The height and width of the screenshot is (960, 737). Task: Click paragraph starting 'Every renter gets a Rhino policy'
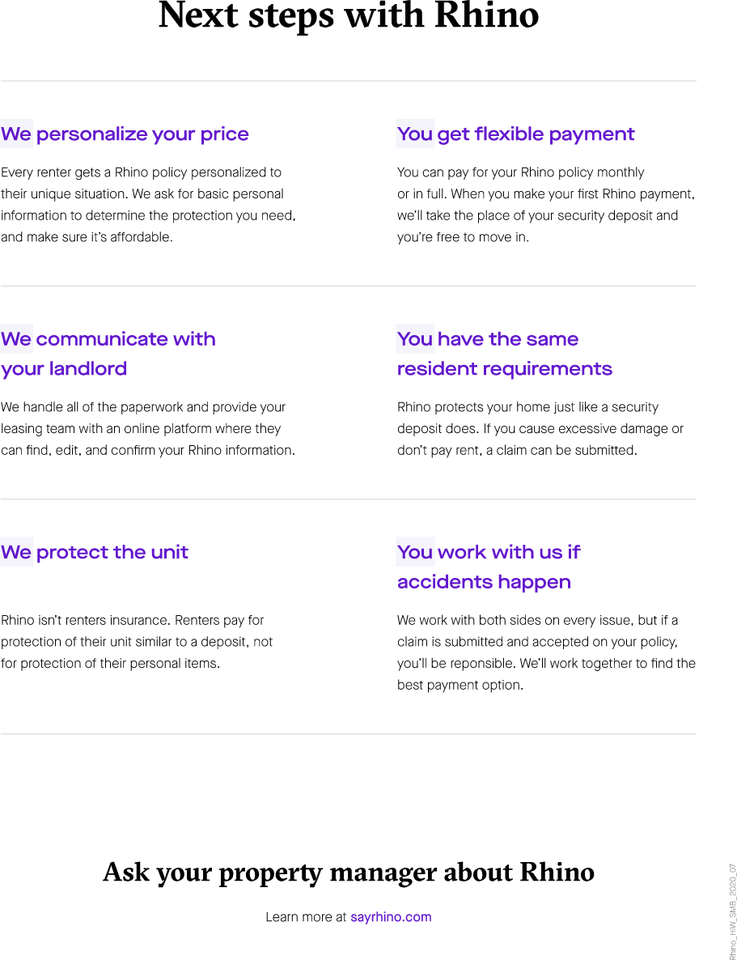tap(149, 204)
